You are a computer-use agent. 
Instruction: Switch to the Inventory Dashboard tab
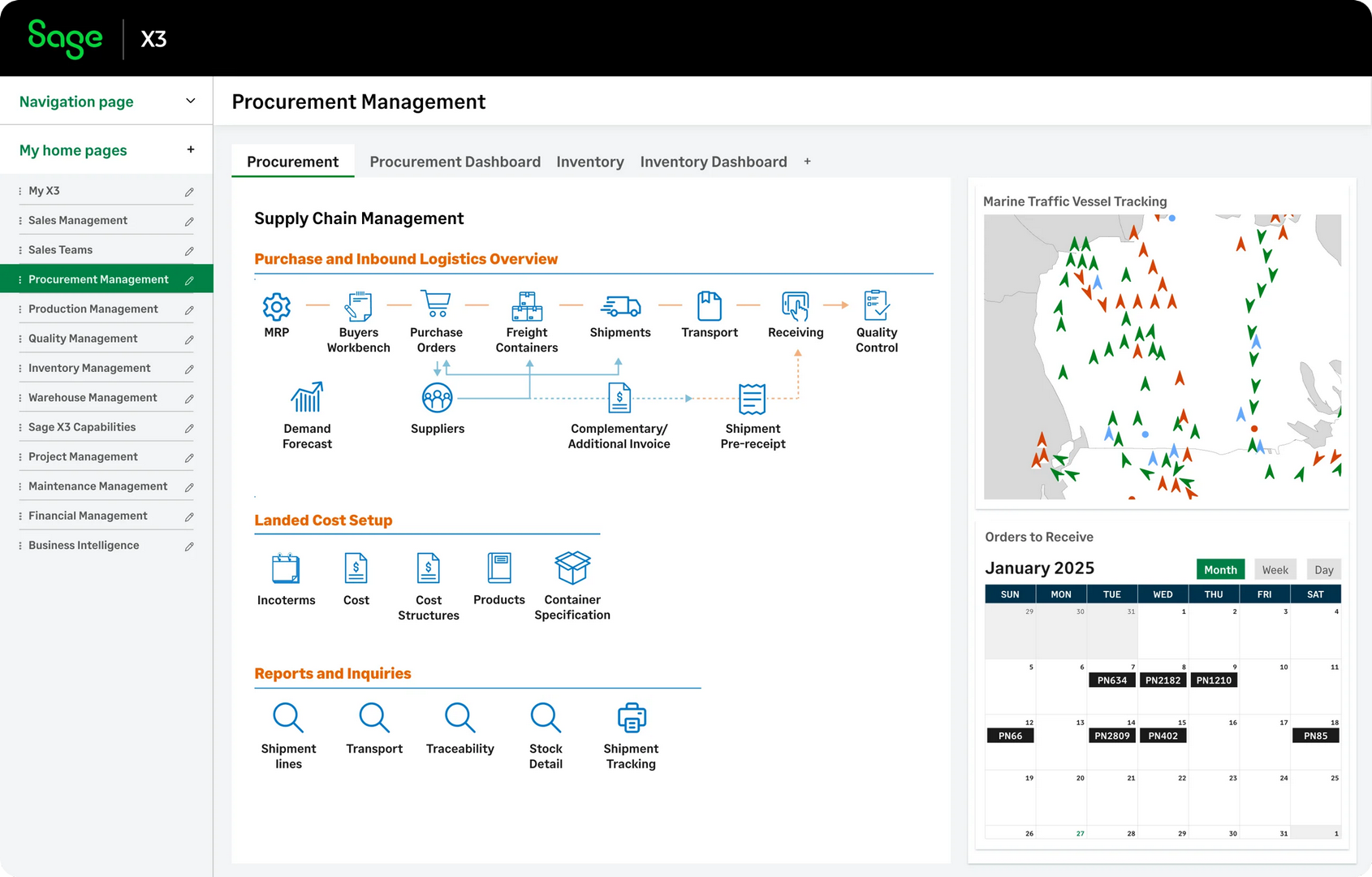714,162
